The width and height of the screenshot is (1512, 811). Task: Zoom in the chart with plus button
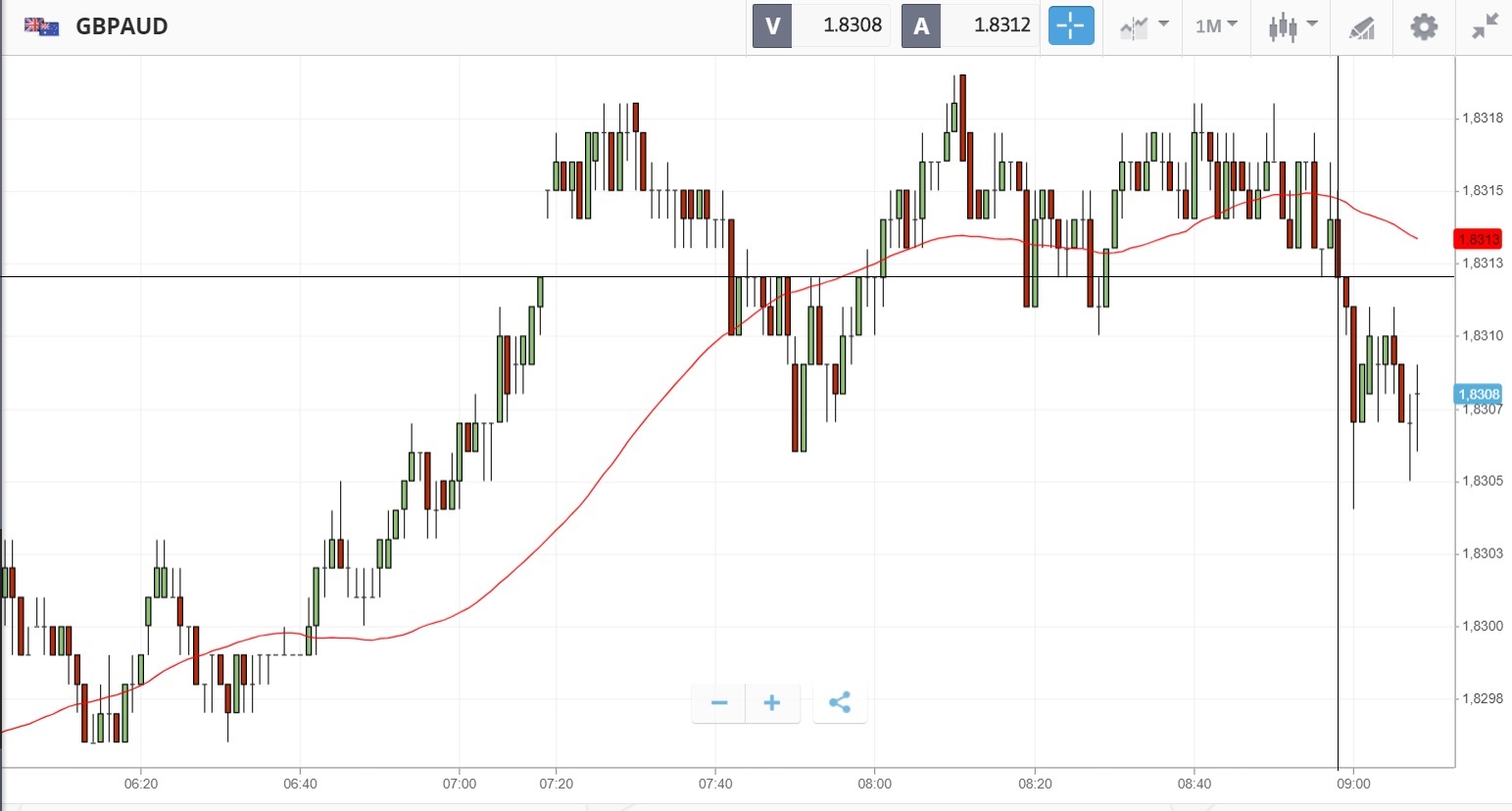772,703
